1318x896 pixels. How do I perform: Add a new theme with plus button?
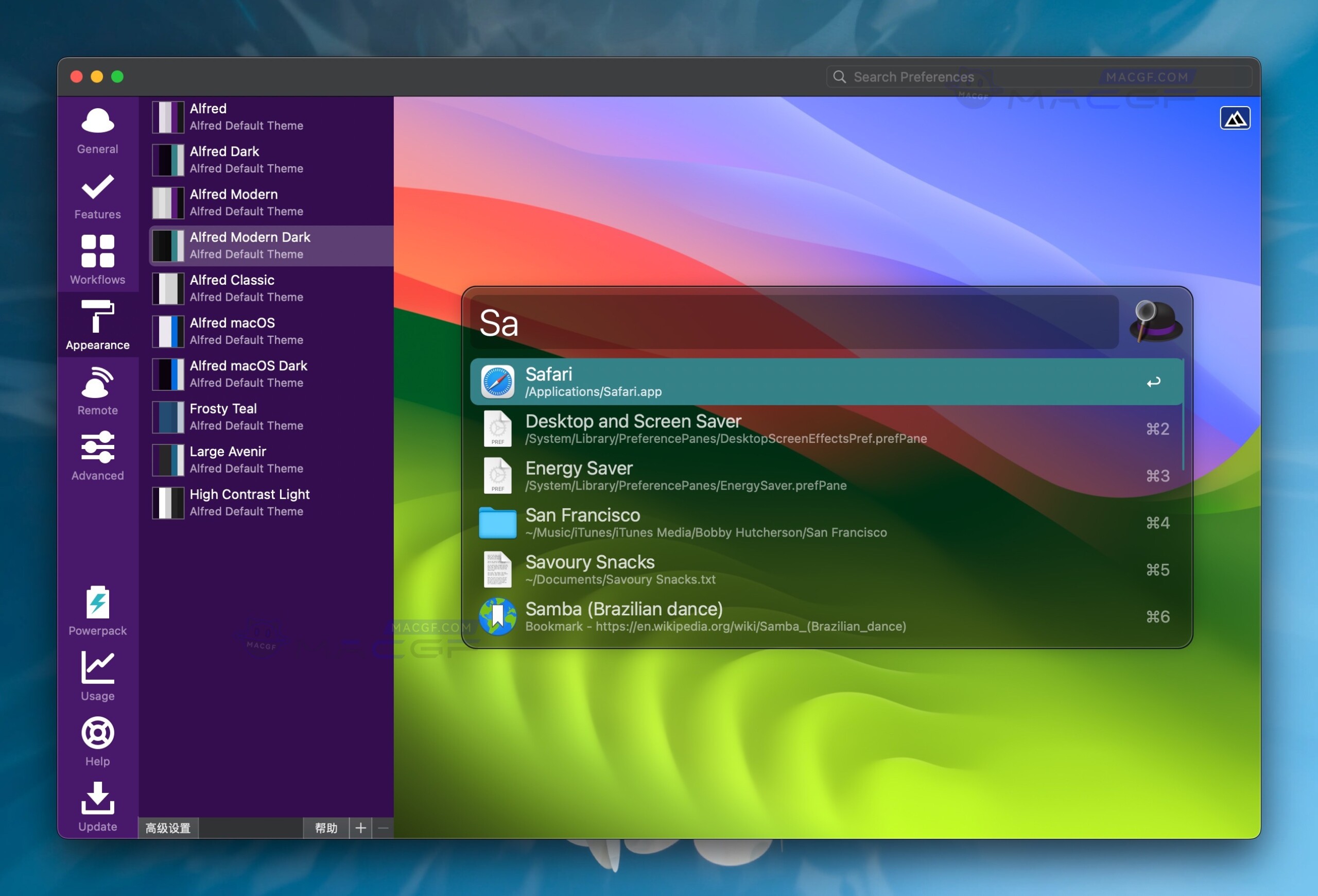tap(360, 828)
